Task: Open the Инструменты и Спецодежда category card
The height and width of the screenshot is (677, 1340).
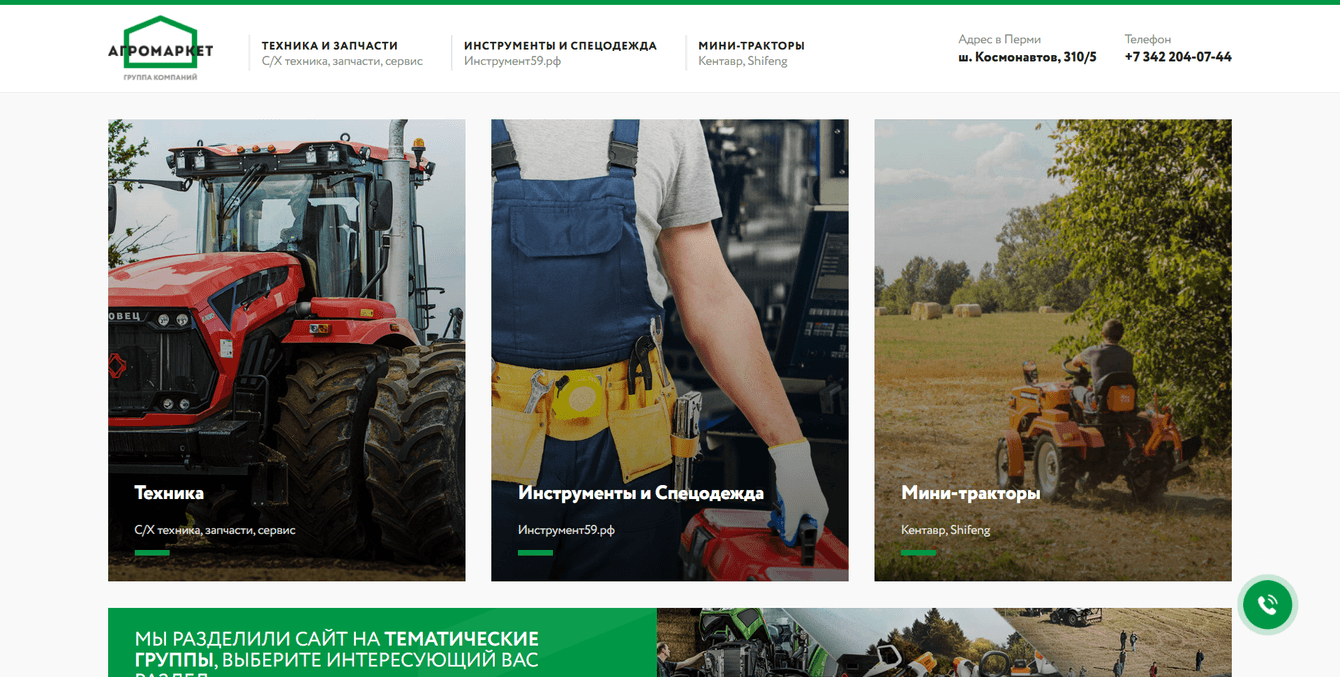Action: pyautogui.click(x=669, y=350)
